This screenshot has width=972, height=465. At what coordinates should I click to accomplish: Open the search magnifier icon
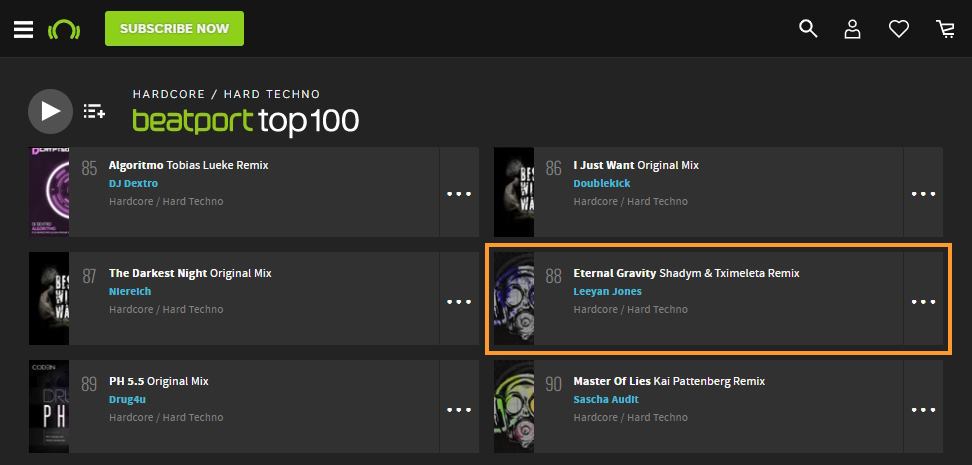(x=808, y=29)
